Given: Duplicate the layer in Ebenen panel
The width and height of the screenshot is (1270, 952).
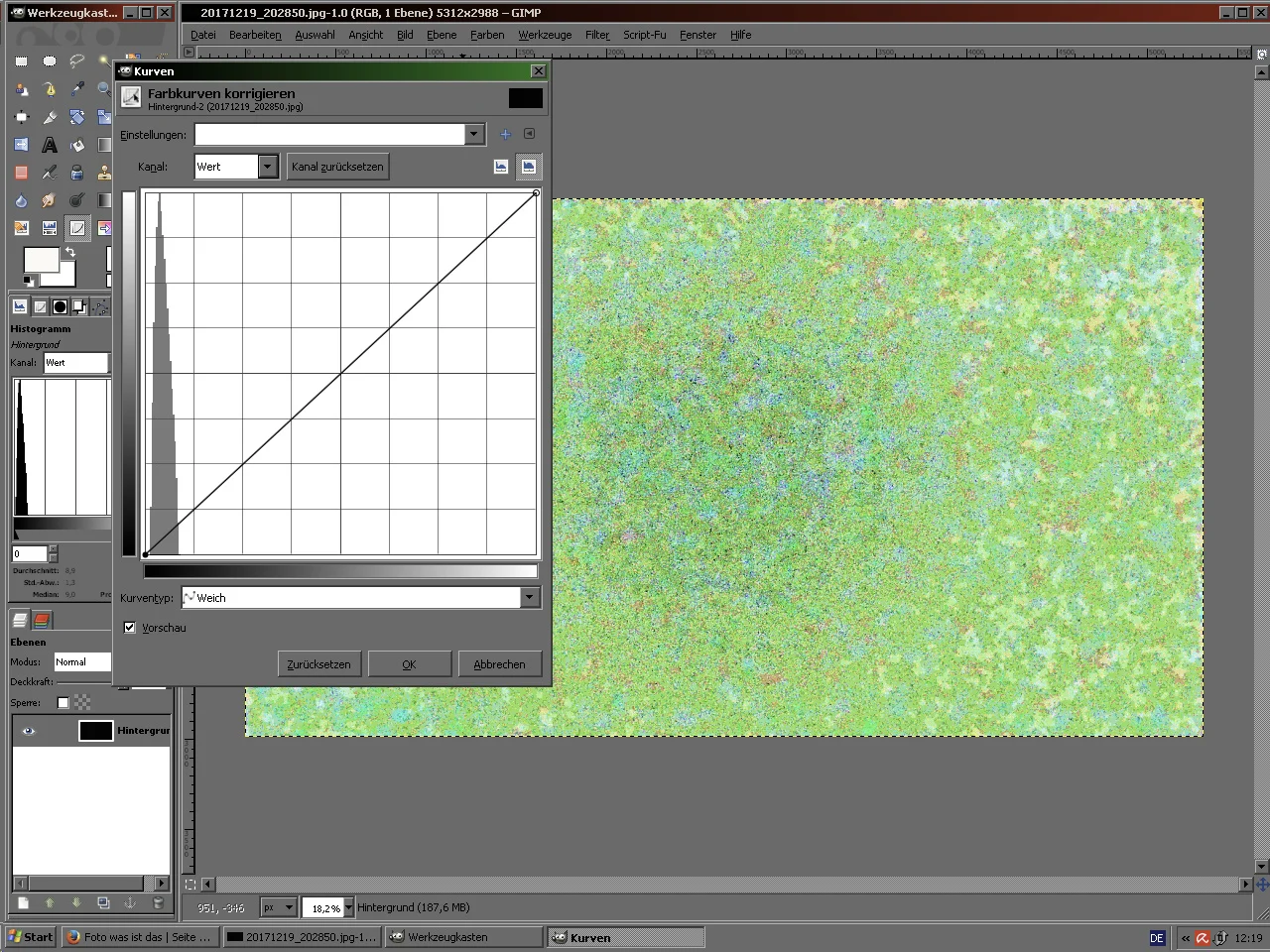Looking at the screenshot, I should click(103, 902).
